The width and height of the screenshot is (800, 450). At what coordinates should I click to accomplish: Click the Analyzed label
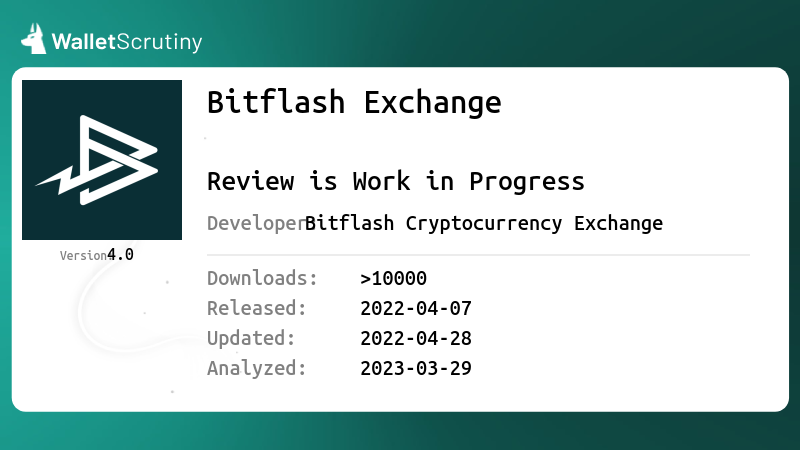[257, 368]
